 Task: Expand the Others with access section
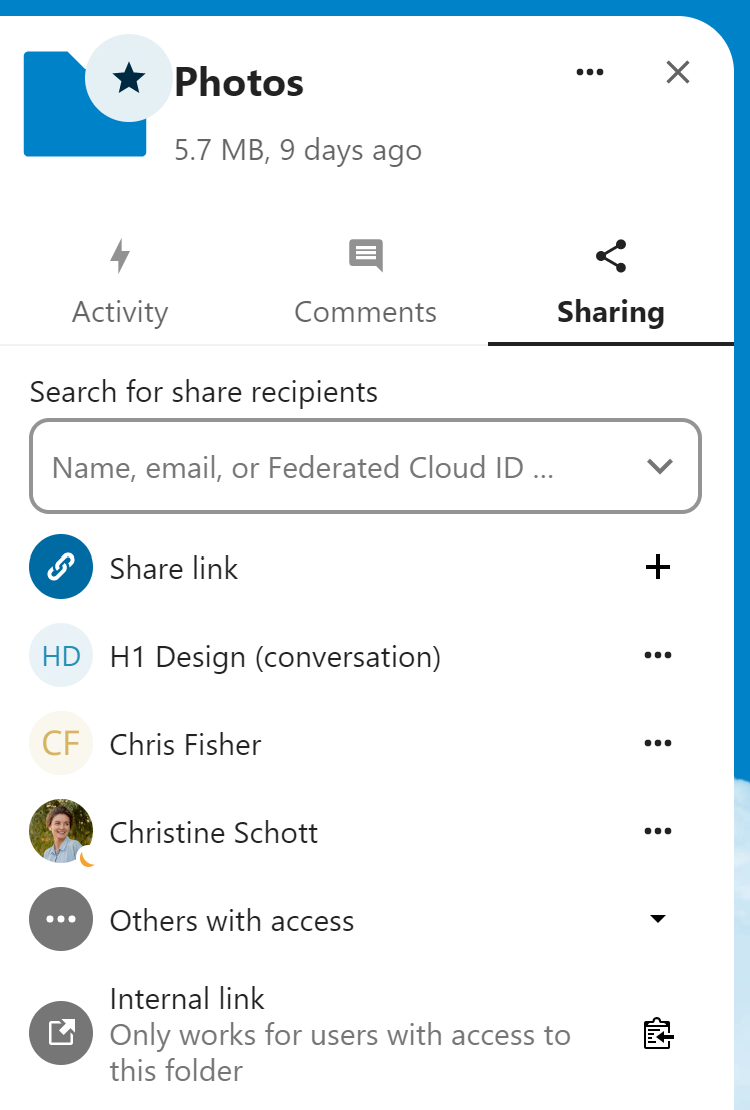point(658,917)
